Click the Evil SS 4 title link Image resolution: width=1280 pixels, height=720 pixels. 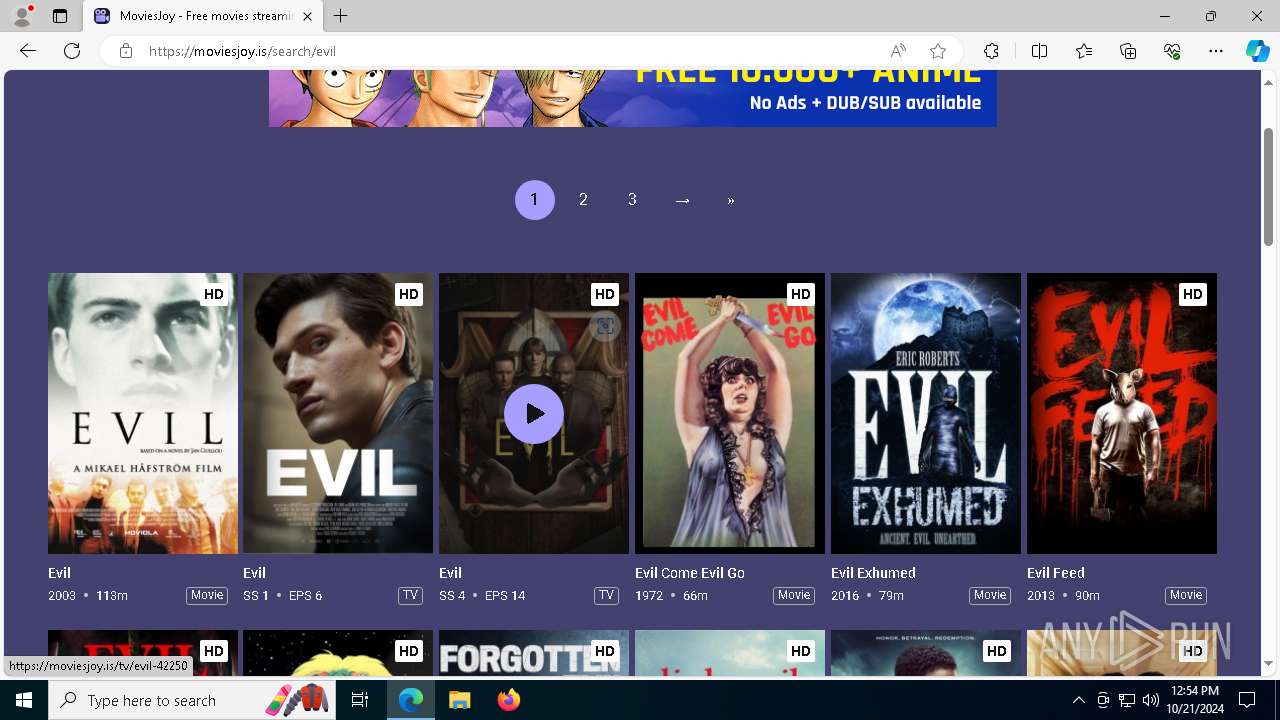(x=450, y=573)
